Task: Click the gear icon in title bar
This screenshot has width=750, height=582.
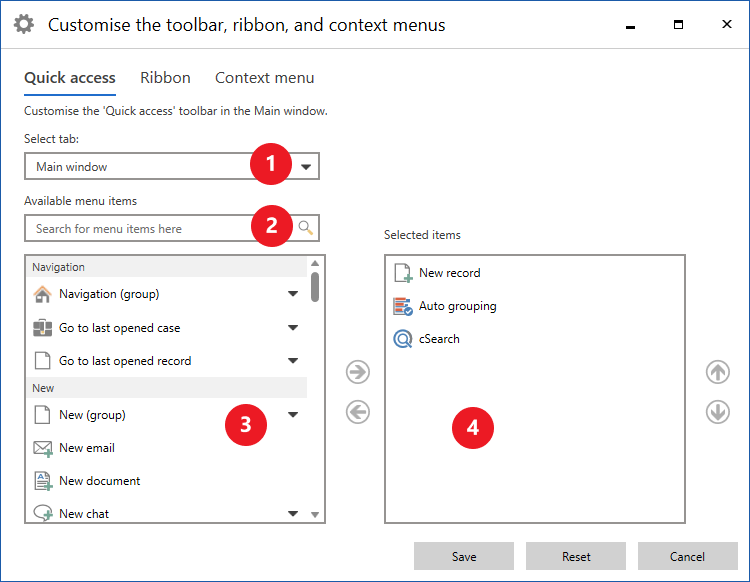Action: [x=23, y=24]
